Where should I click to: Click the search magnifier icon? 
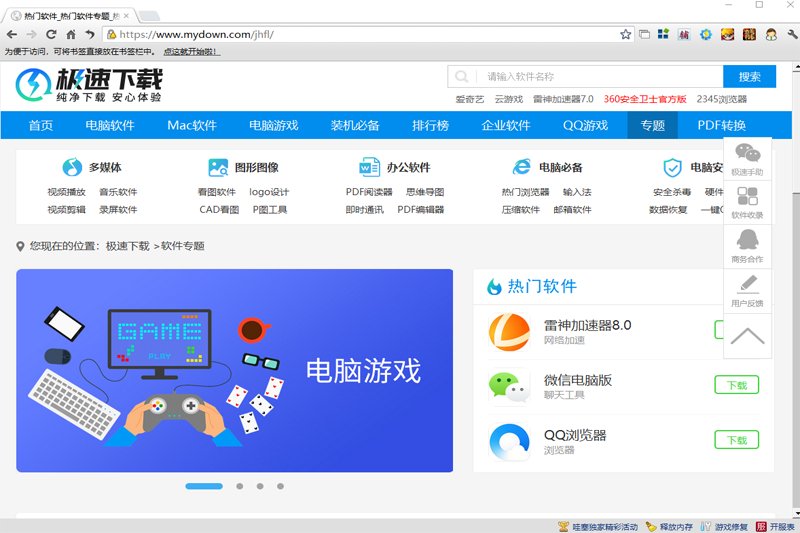coord(462,77)
